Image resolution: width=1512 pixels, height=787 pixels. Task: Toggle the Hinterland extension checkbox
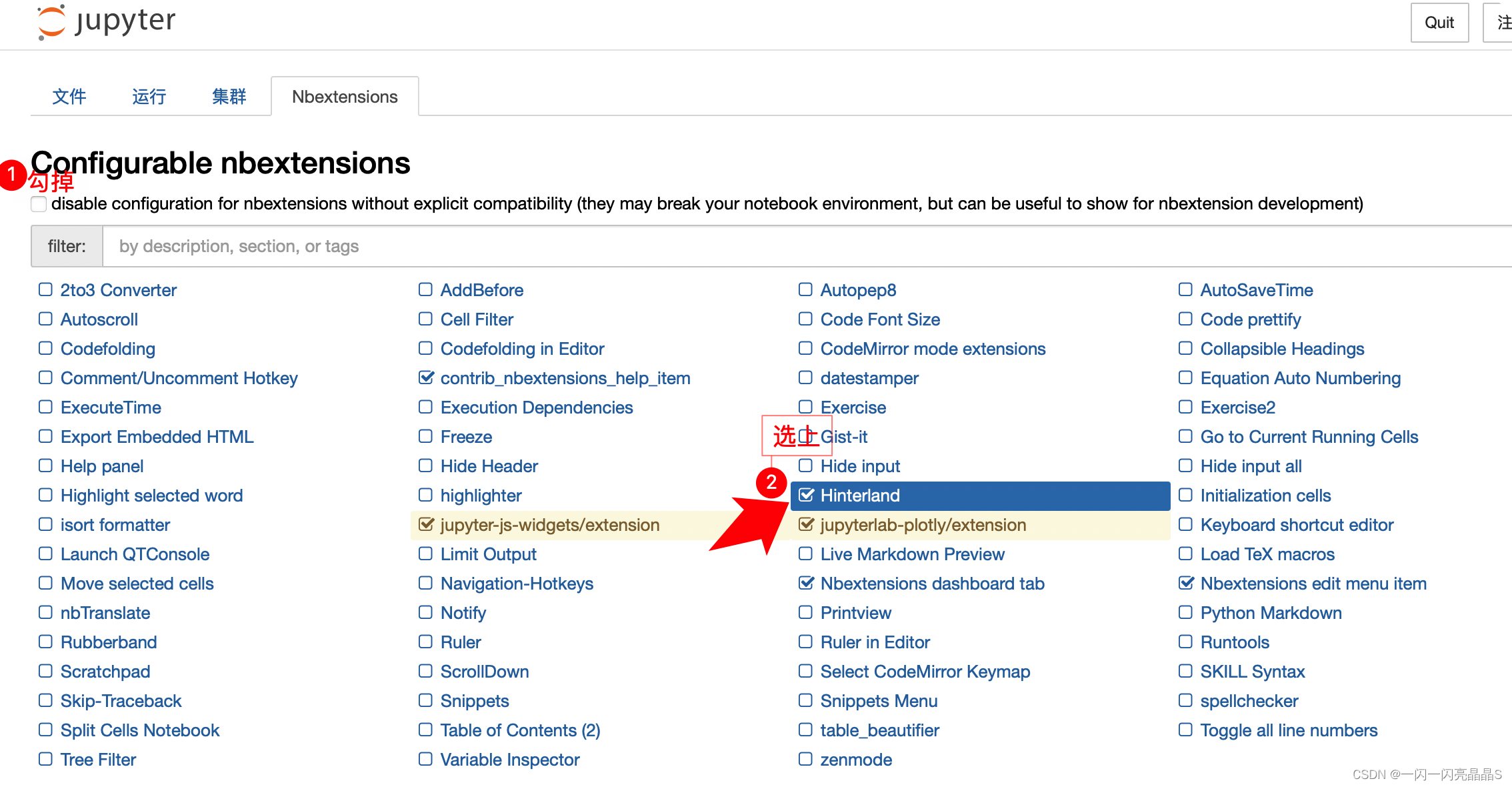[806, 495]
